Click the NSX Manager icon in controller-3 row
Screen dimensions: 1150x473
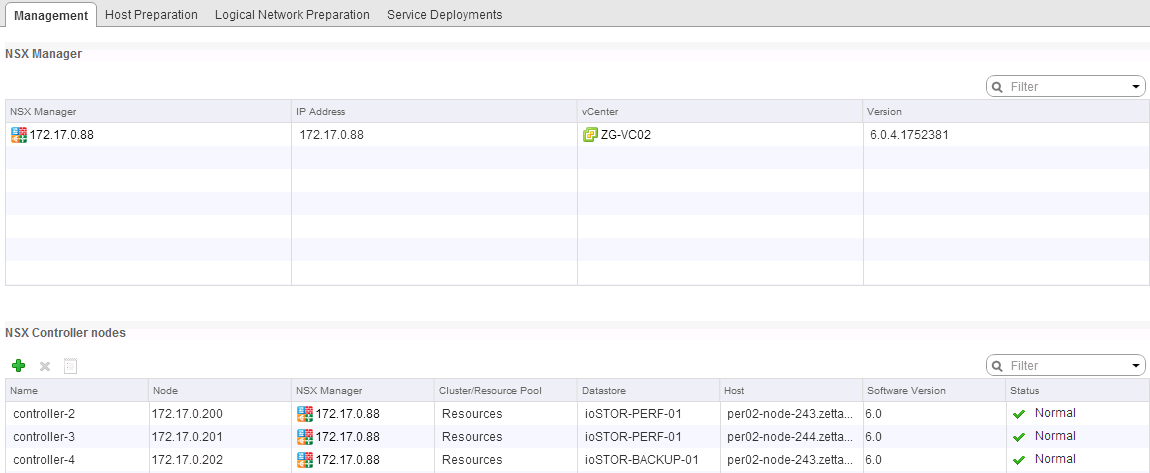pos(305,437)
